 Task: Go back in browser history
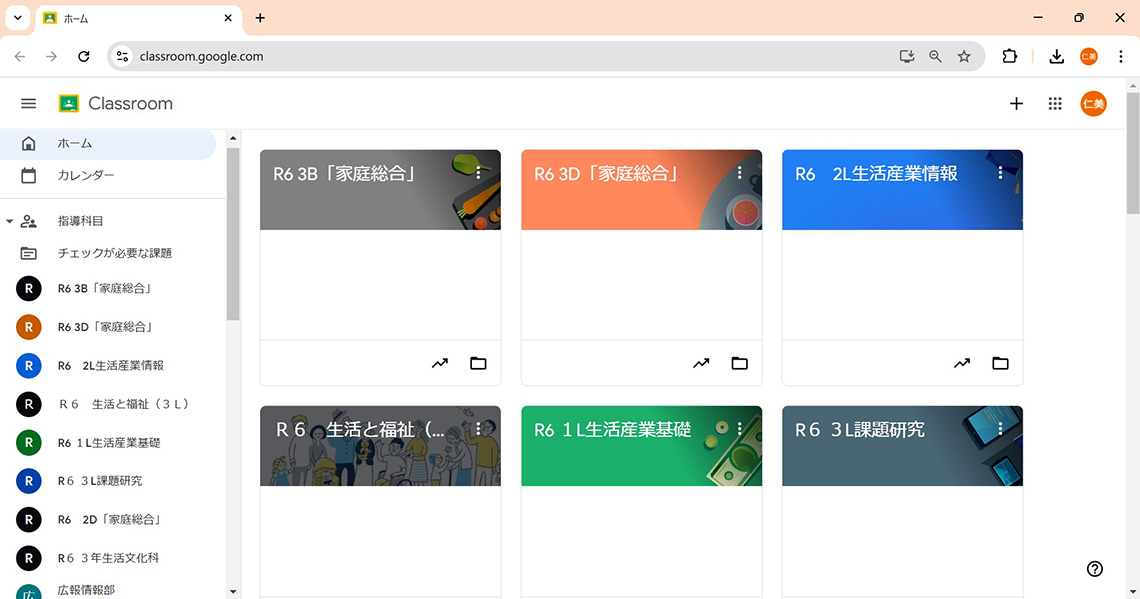pyautogui.click(x=20, y=57)
